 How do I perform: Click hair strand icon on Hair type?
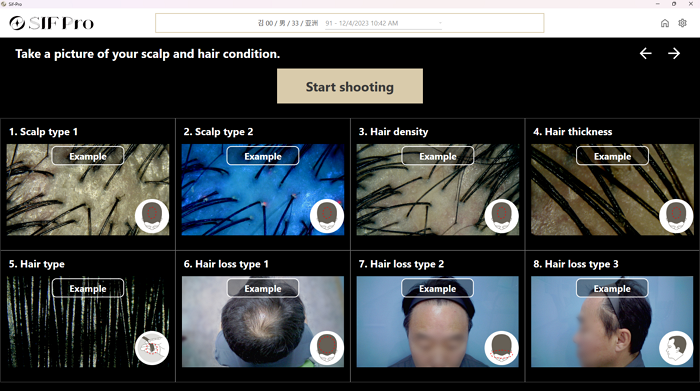coord(152,348)
